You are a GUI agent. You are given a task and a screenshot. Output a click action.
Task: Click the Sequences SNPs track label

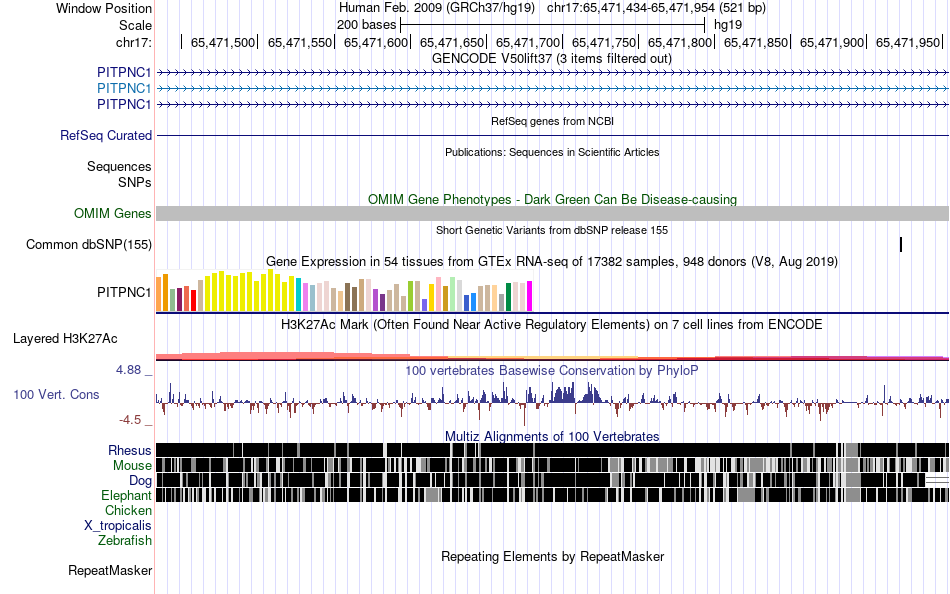[x=119, y=175]
